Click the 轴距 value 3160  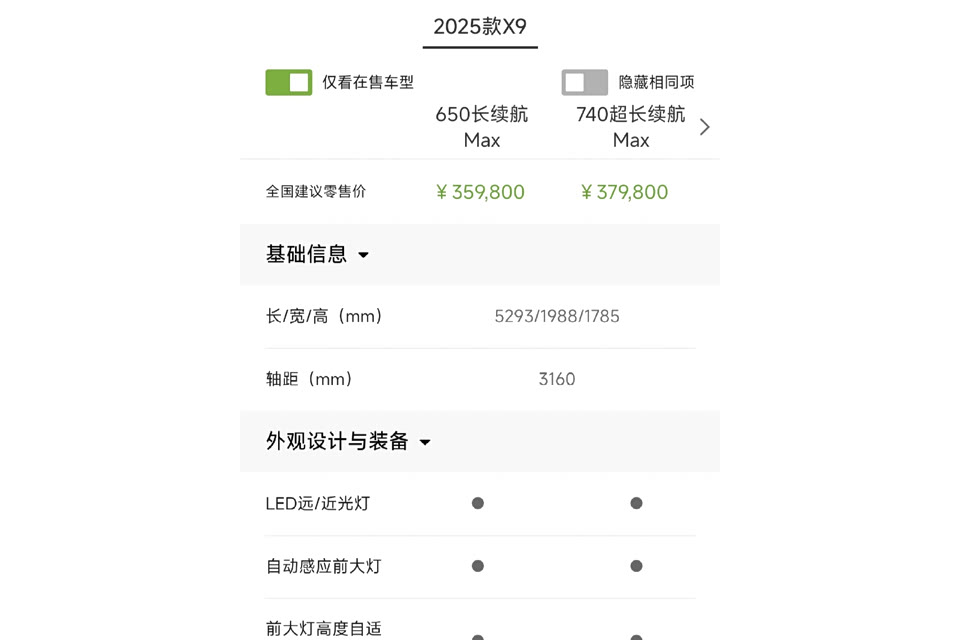(557, 379)
